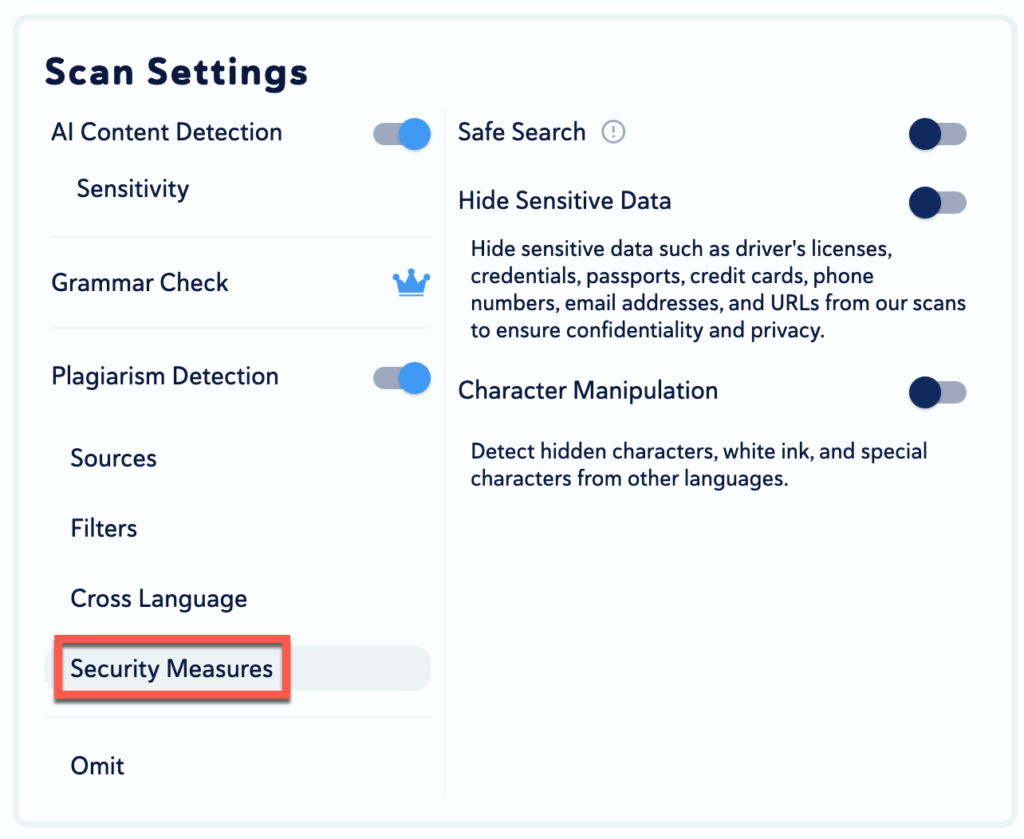Open the Sensitivity sub-setting
This screenshot has width=1024, height=839.
[x=133, y=189]
